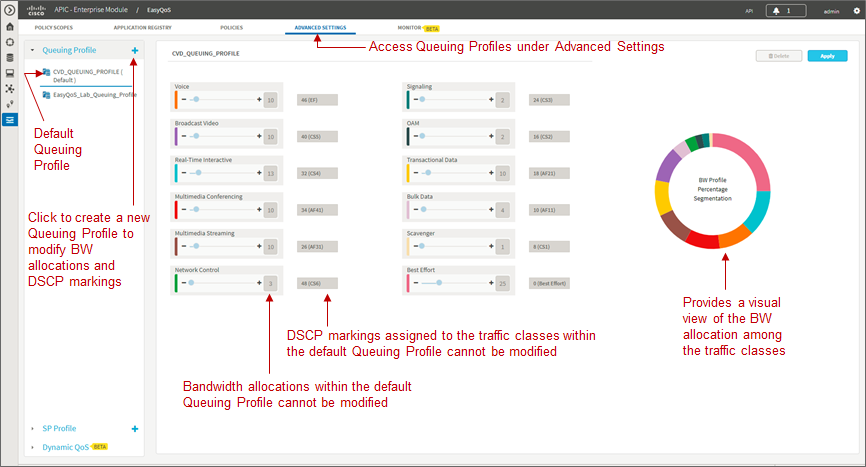This screenshot has width=866, height=467.
Task: Add a new SP Profile with plus
Action: [x=135, y=429]
